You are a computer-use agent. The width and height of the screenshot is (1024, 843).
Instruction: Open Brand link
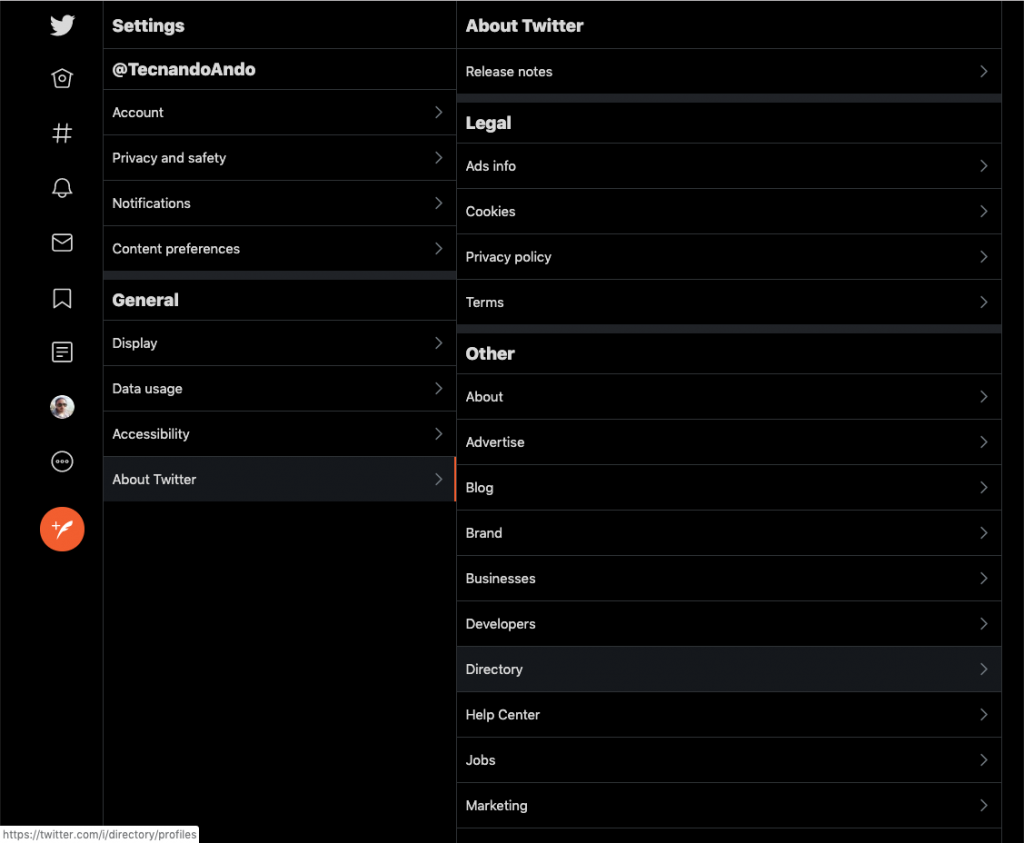click(729, 533)
